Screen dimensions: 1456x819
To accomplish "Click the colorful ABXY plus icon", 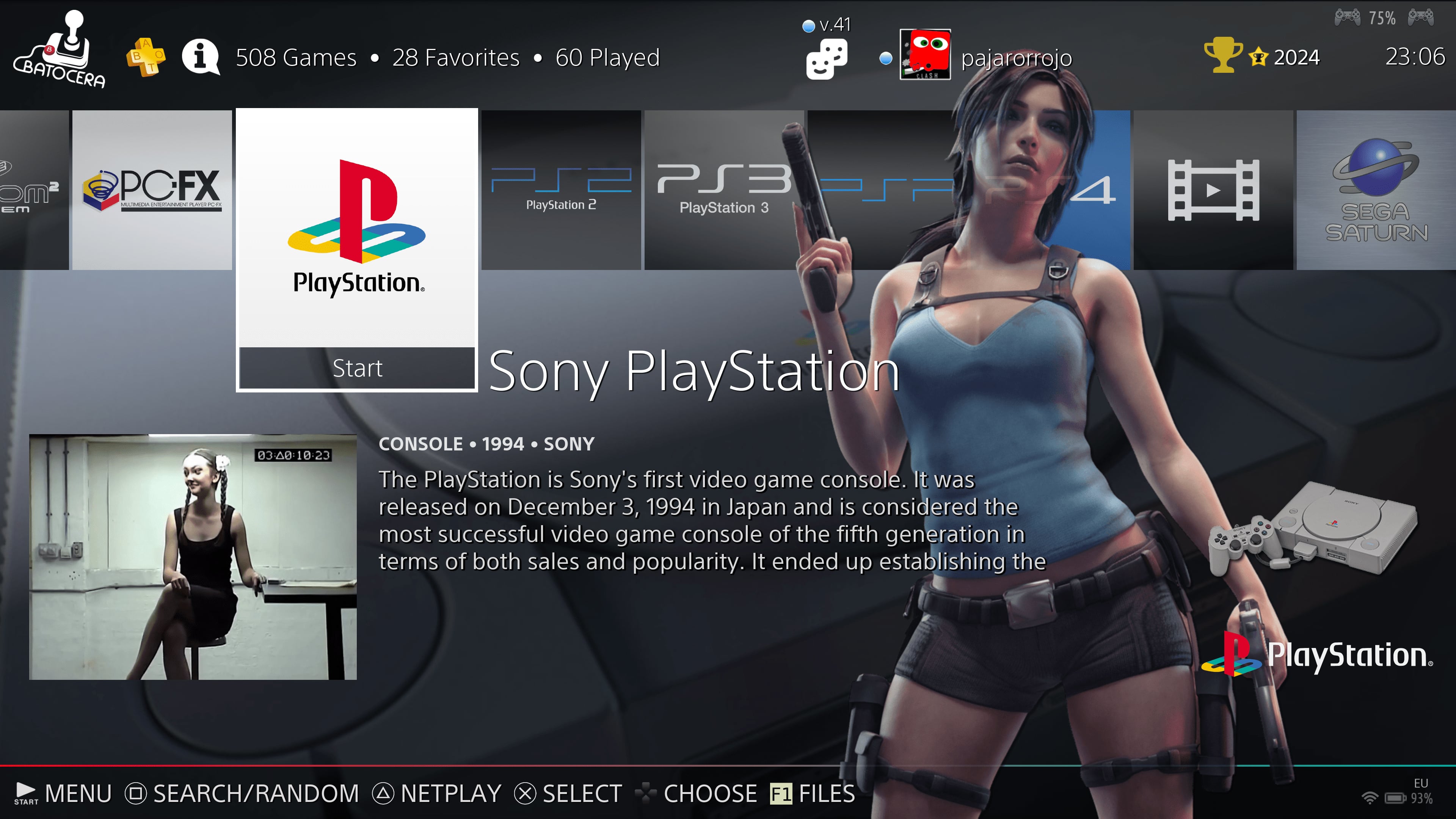I will click(145, 56).
